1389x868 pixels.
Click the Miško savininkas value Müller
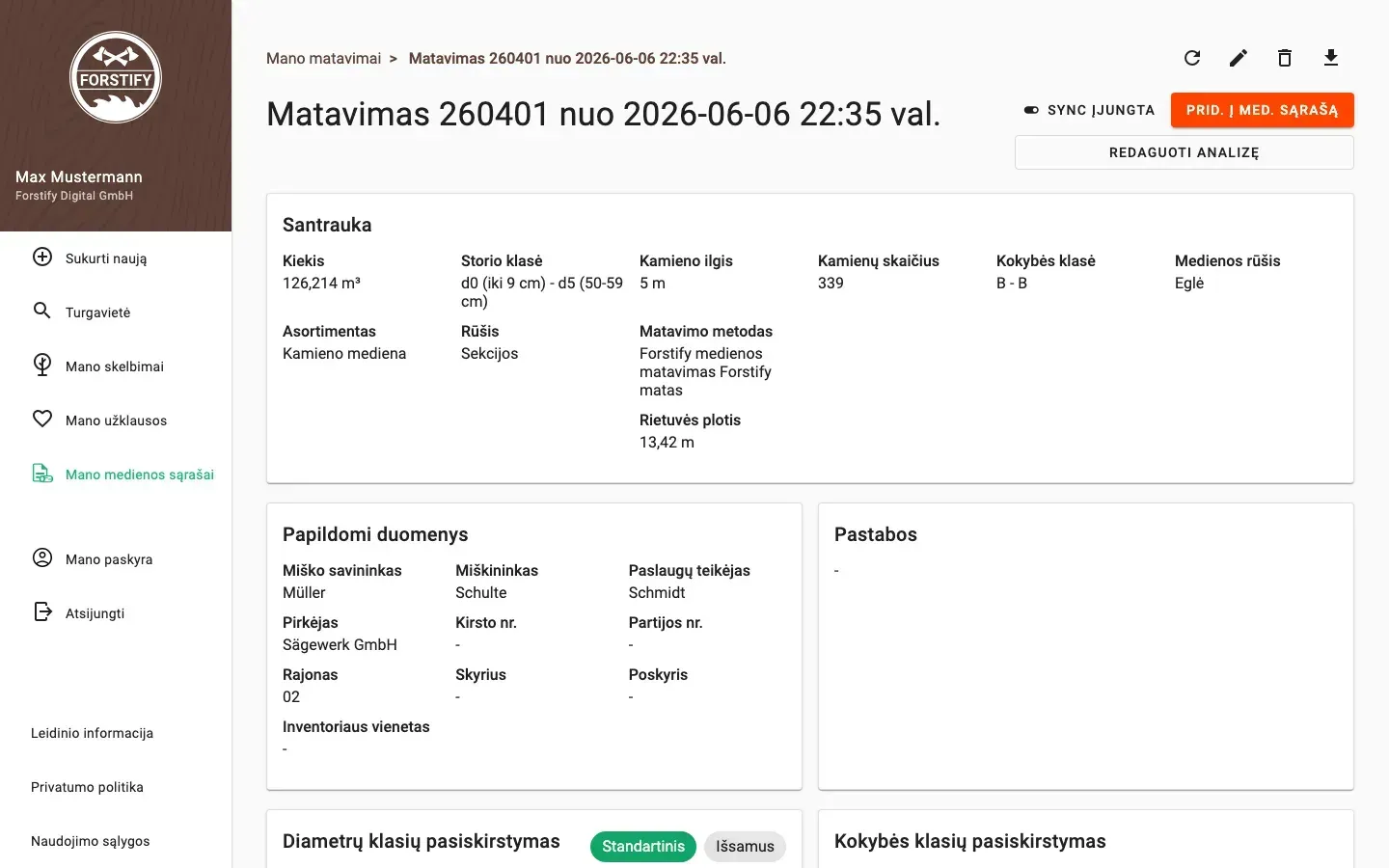tap(304, 593)
